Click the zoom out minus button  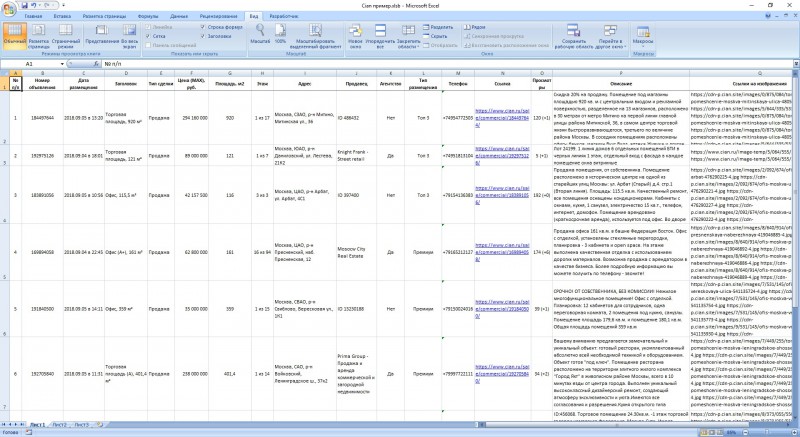(x=743, y=432)
